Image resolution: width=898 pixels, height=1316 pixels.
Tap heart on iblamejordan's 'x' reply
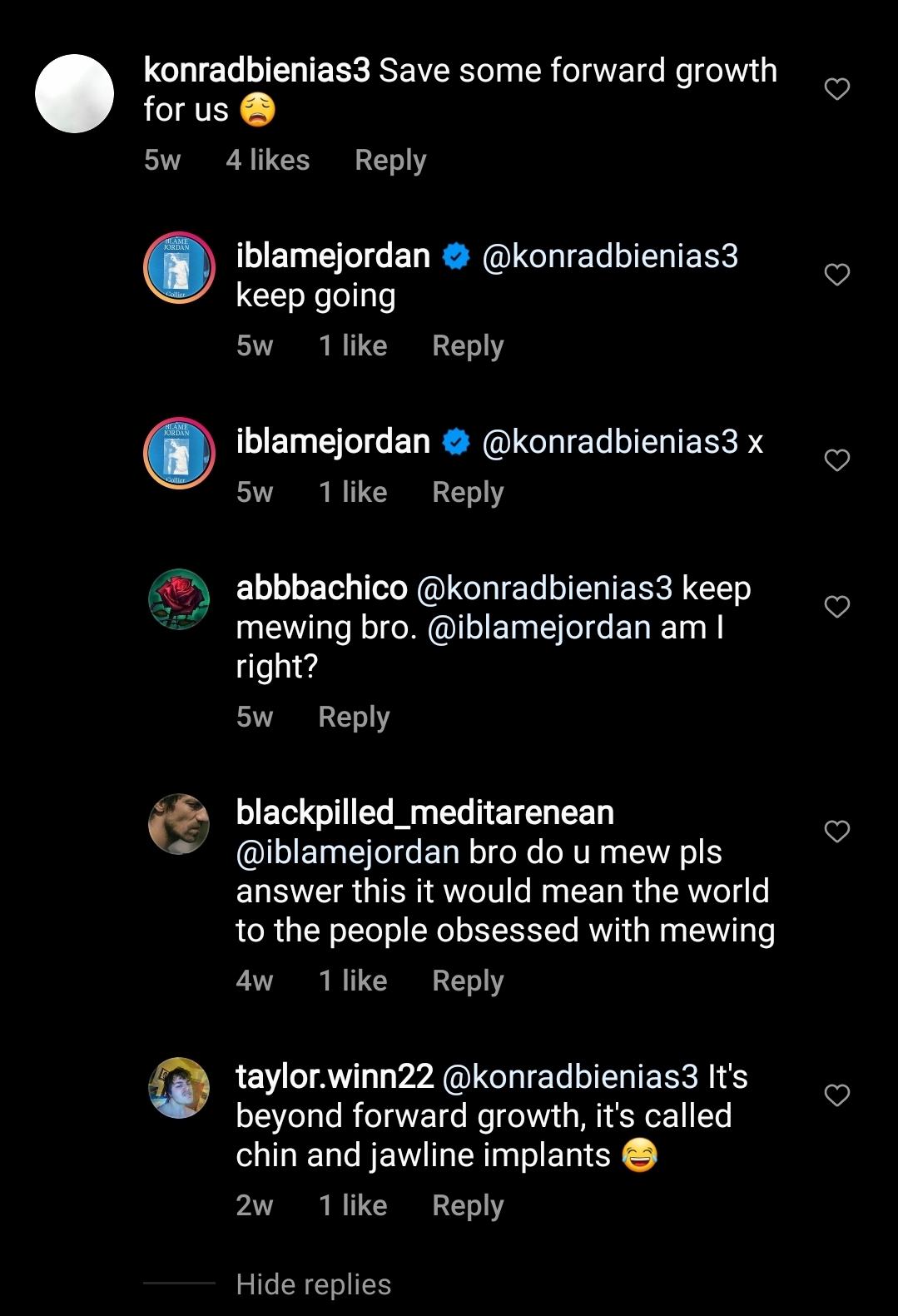[836, 460]
